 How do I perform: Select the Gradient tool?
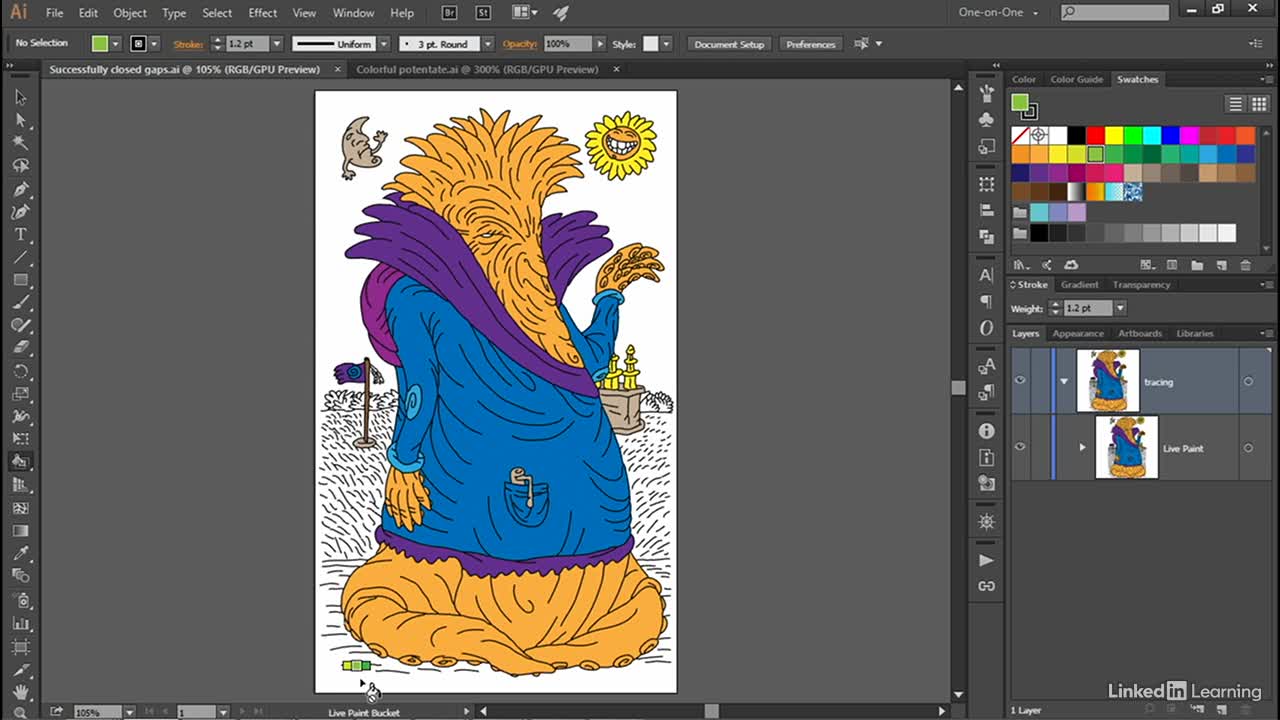(20, 531)
